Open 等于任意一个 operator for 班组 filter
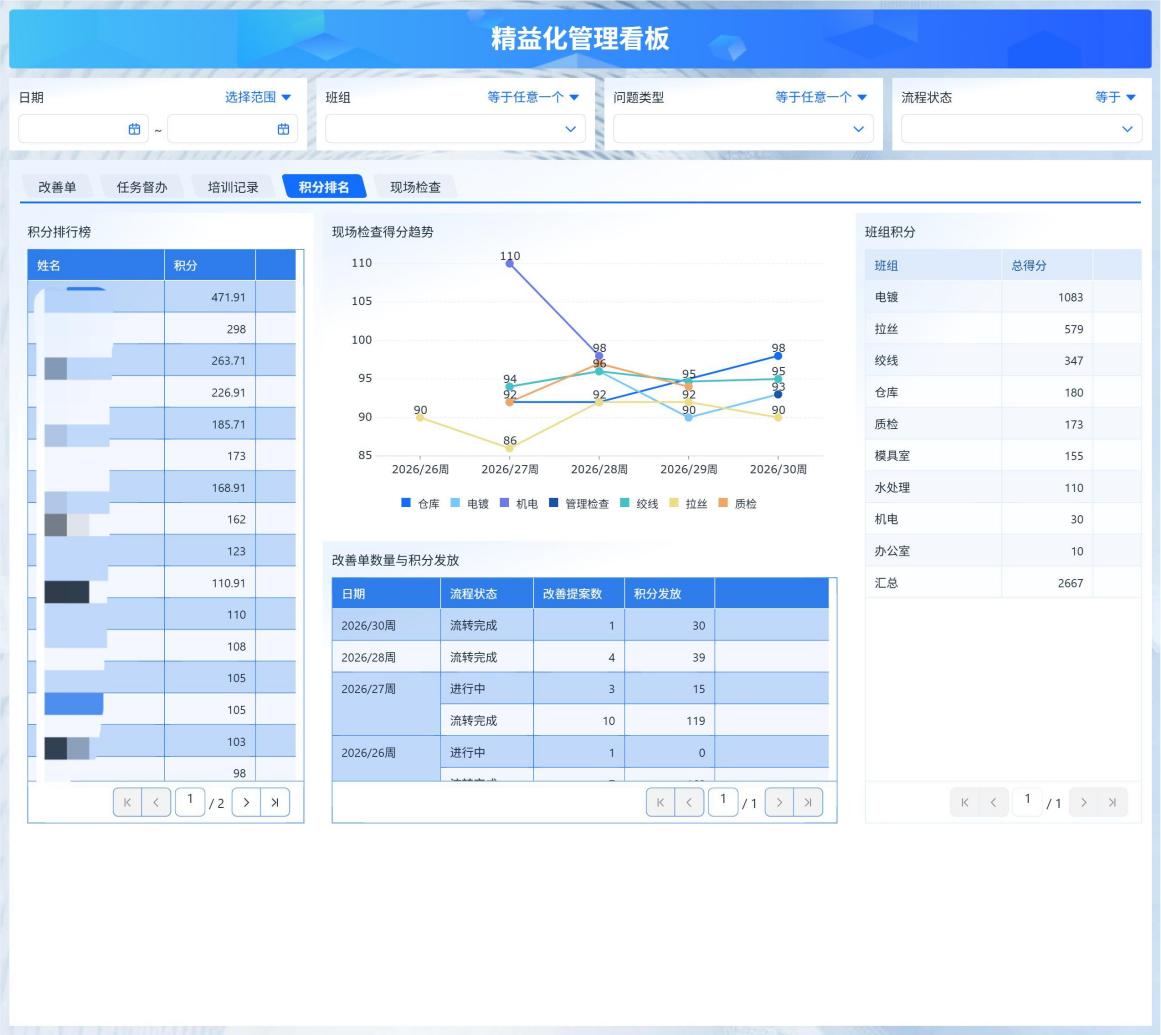 (532, 97)
